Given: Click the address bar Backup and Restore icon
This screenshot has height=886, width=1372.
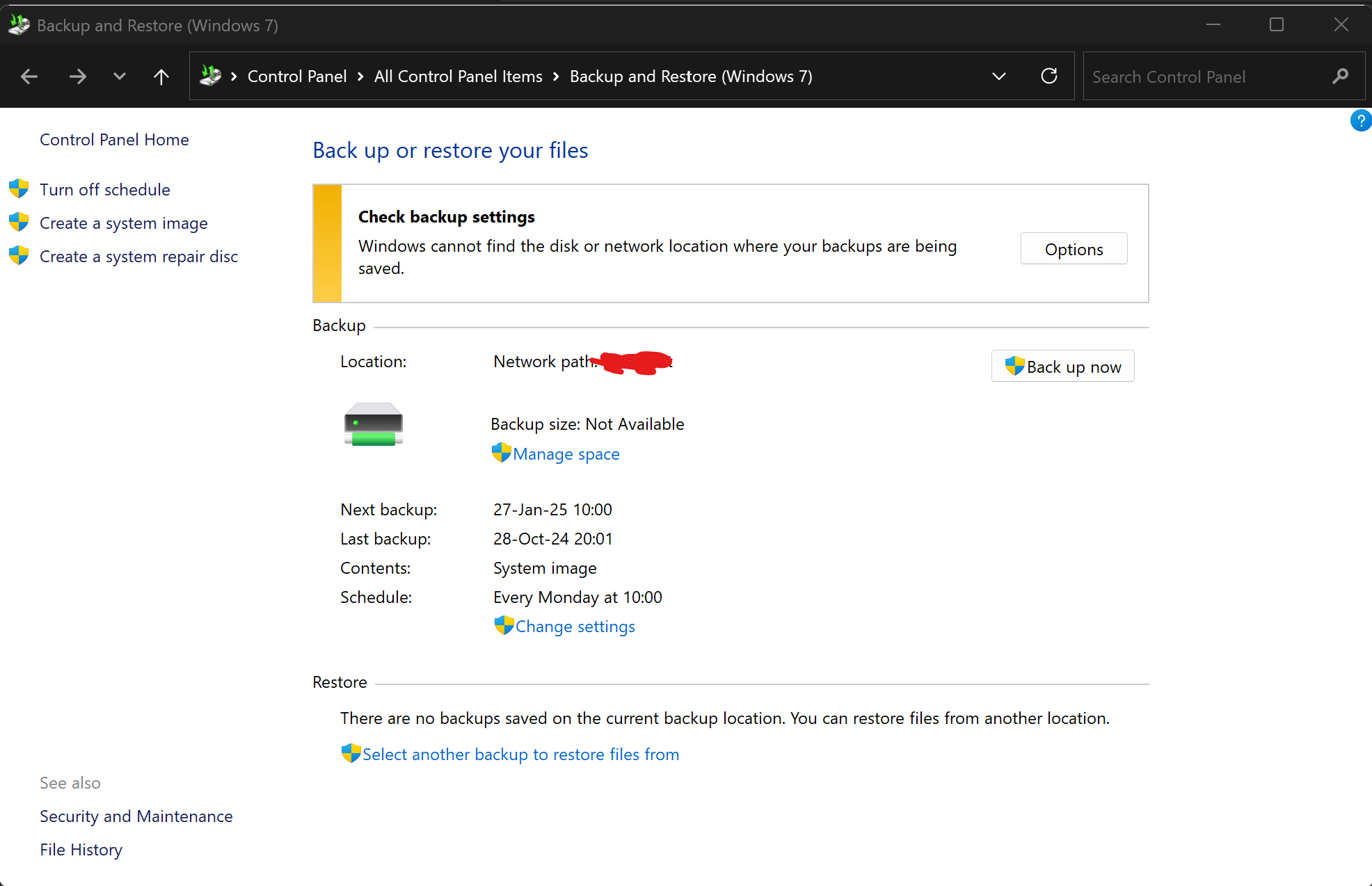Looking at the screenshot, I should [210, 75].
